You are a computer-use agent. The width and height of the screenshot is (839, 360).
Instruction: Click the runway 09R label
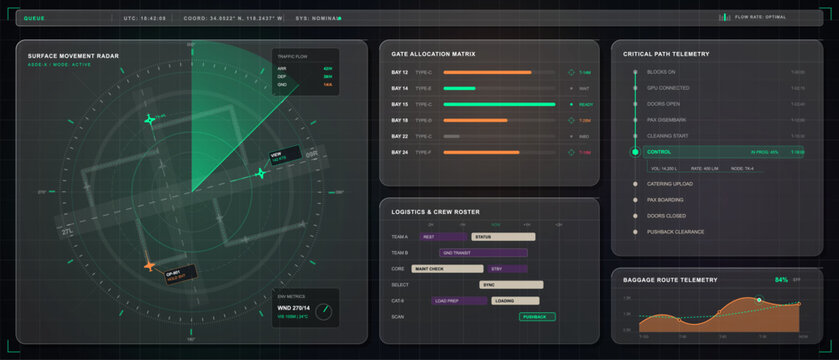click(312, 155)
